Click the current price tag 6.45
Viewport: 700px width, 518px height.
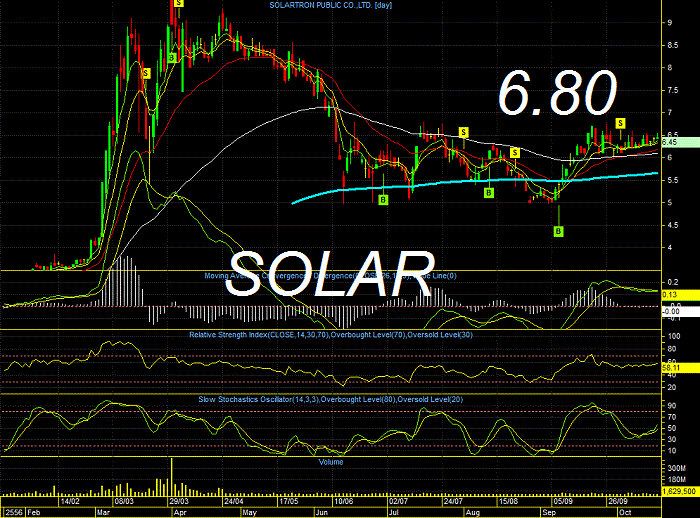point(679,142)
